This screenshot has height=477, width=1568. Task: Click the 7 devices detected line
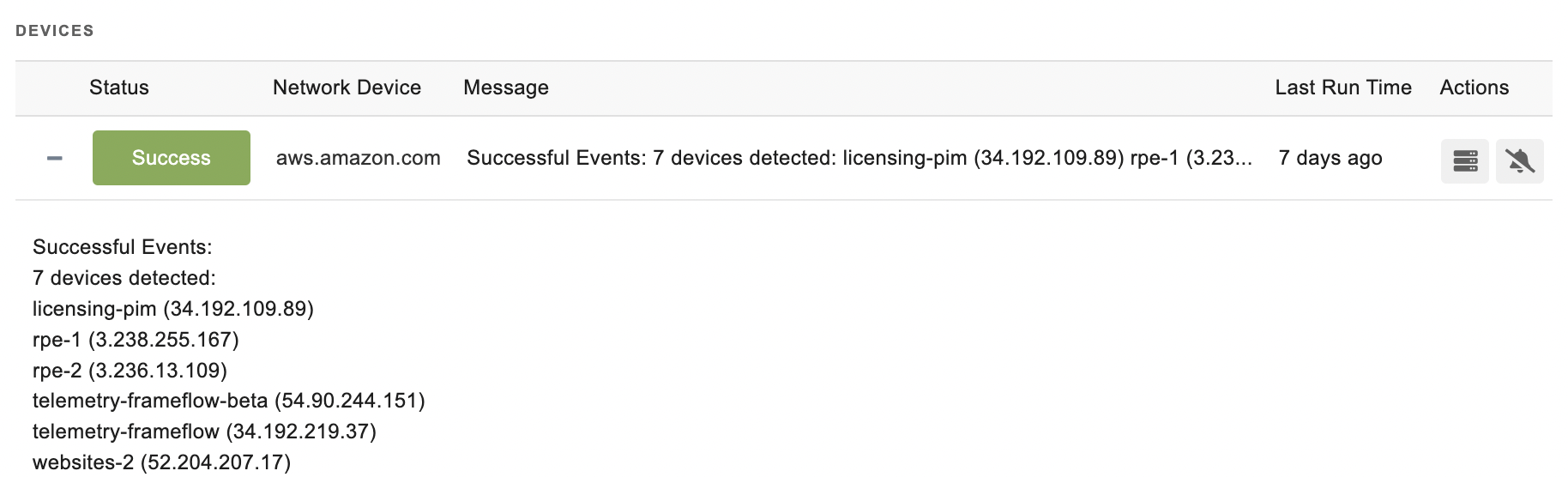124,278
